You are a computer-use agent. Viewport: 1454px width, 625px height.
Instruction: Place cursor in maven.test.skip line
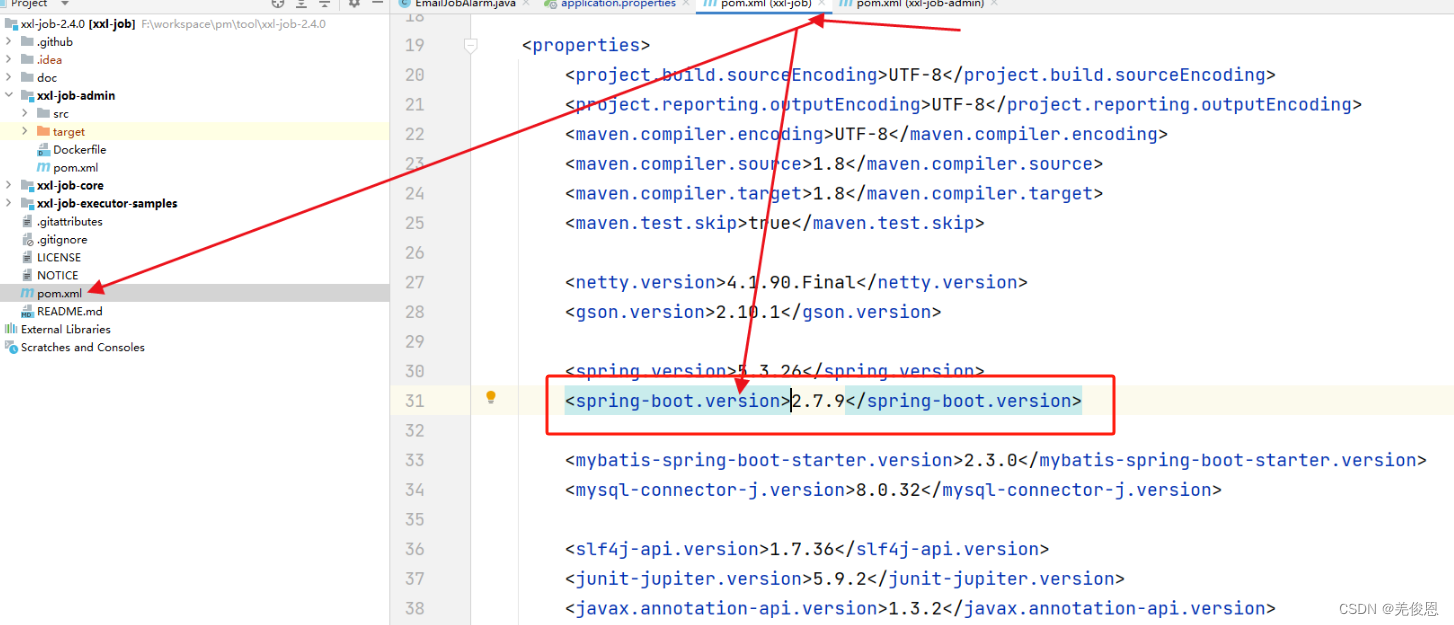[x=774, y=223]
